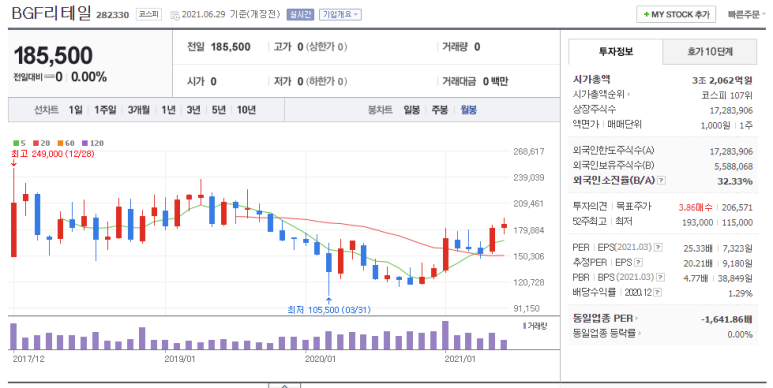Image resolution: width=773 pixels, height=388 pixels.
Task: Click the PER value 25.33배
Action: coord(697,247)
